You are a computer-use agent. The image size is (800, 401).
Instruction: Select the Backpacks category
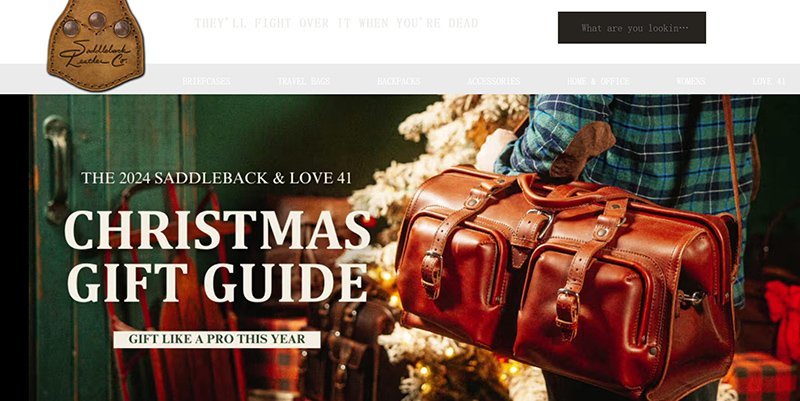pos(399,81)
